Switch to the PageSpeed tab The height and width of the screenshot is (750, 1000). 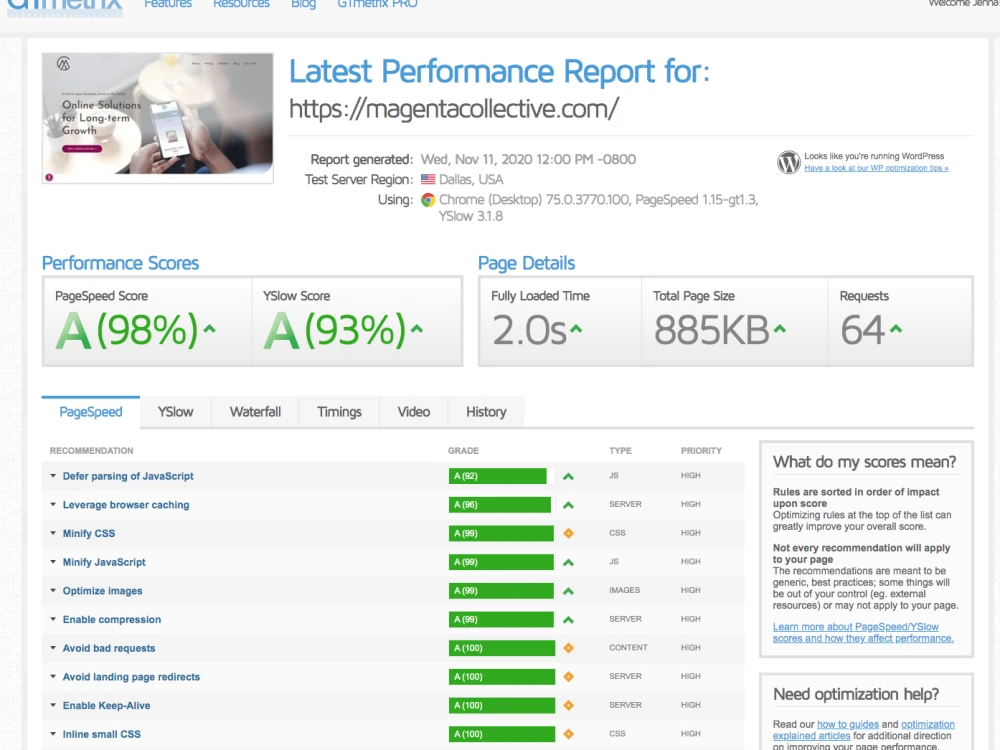[91, 412]
